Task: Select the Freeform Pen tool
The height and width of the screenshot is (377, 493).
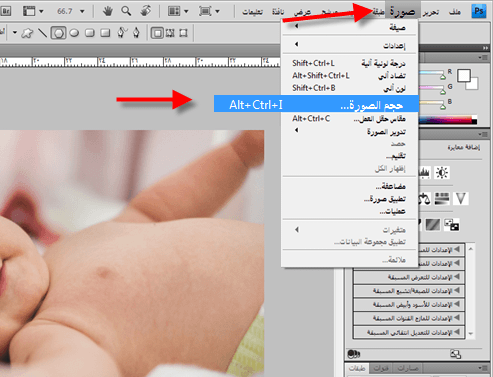Action: (122, 33)
